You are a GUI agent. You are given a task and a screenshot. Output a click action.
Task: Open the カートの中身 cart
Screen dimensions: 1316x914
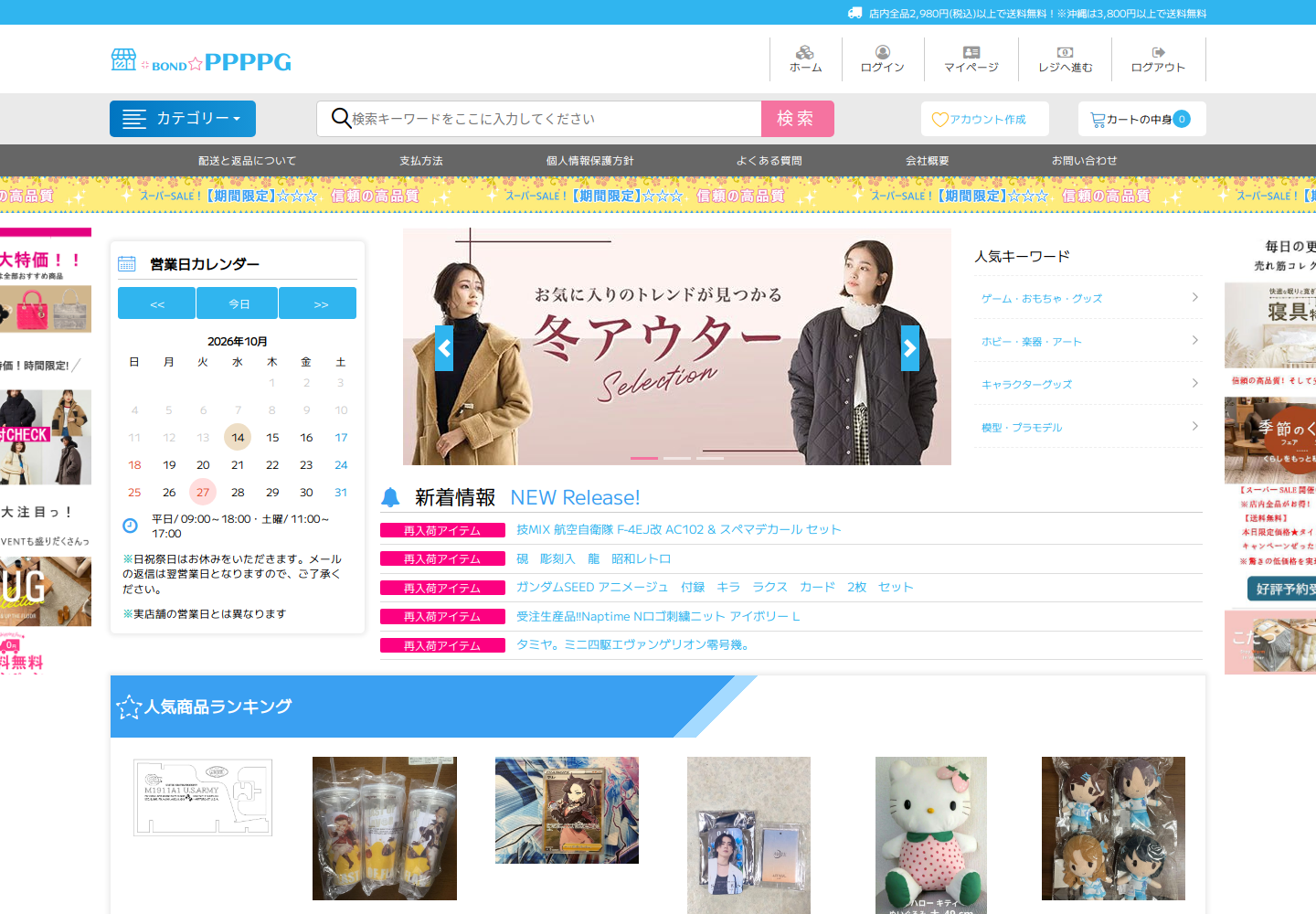1141,119
